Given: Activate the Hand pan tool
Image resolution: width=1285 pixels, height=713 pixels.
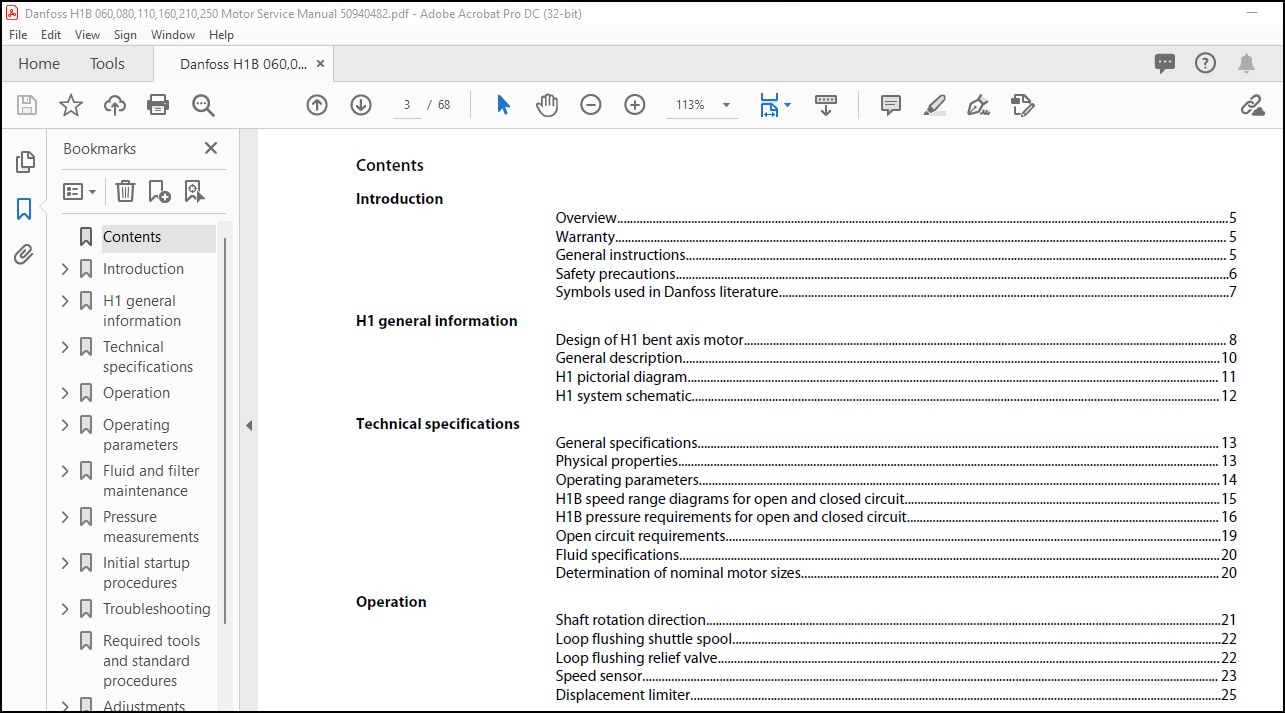Looking at the screenshot, I should (547, 105).
